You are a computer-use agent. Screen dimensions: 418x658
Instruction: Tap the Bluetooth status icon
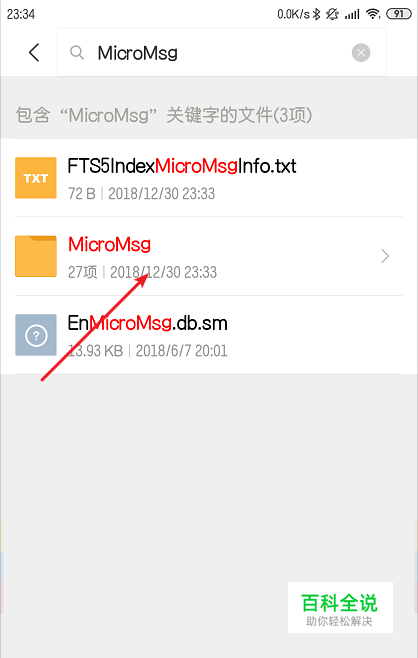point(316,14)
